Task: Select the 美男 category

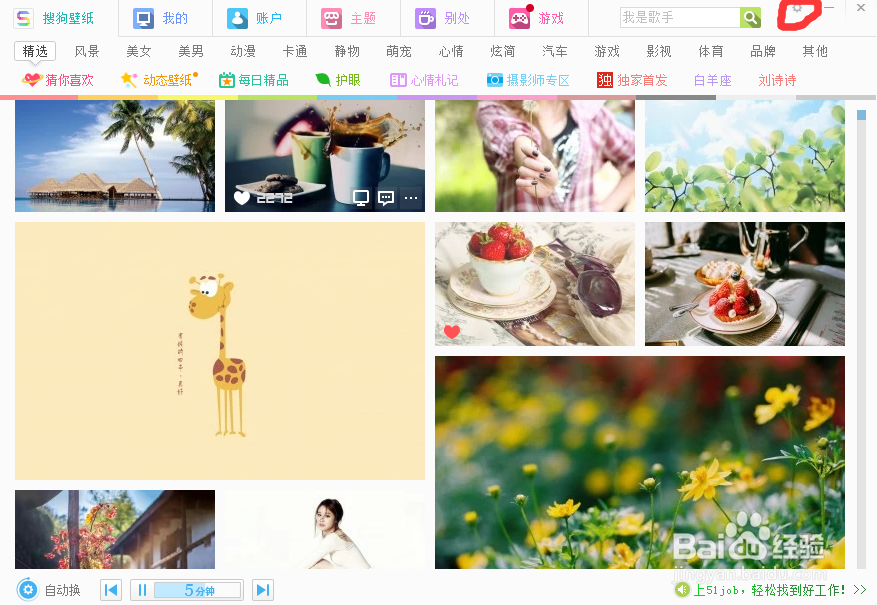Action: pos(191,51)
